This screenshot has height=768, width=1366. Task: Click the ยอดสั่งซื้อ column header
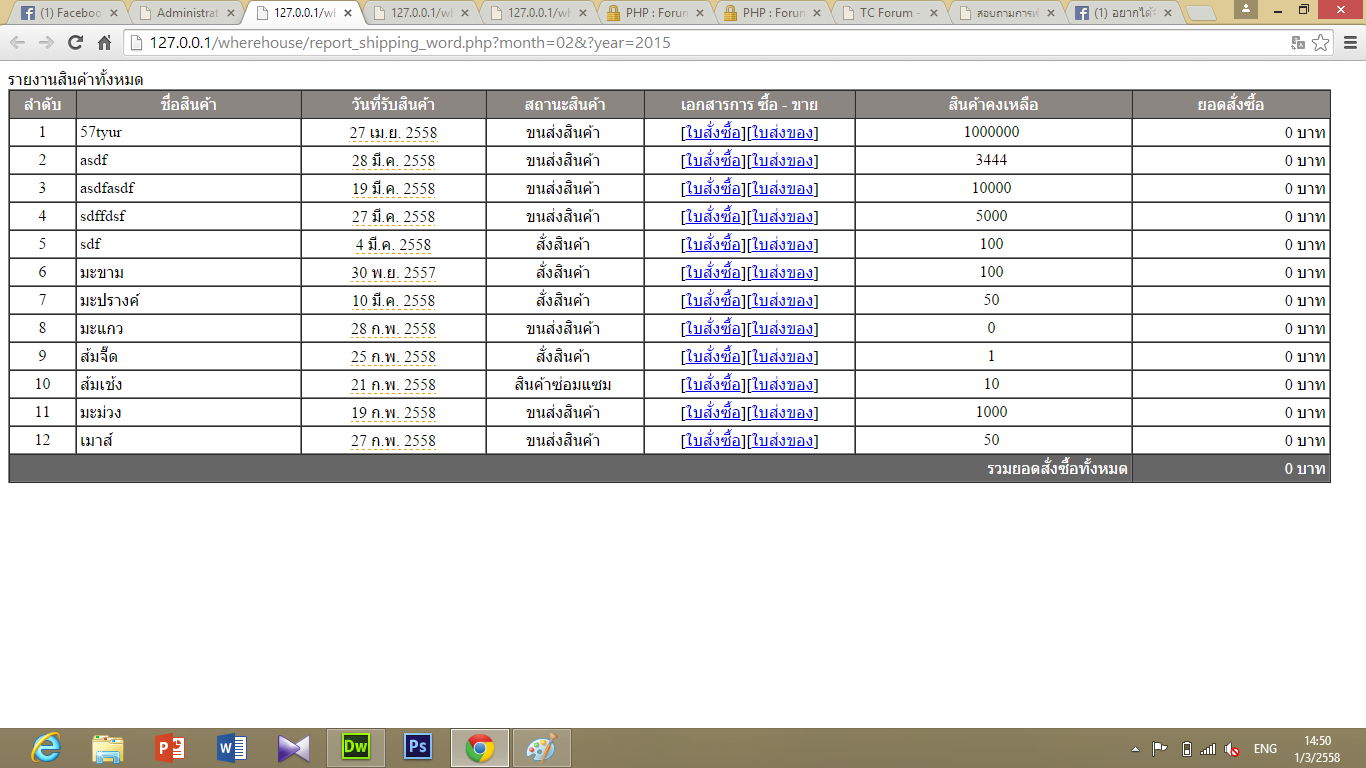[1231, 105]
